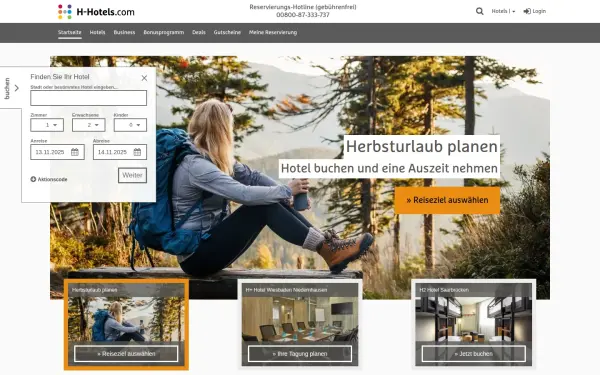Click the Hotel buchen und eine Auszeit nehmen text
Screen dimensions: 600x375
tap(389, 168)
